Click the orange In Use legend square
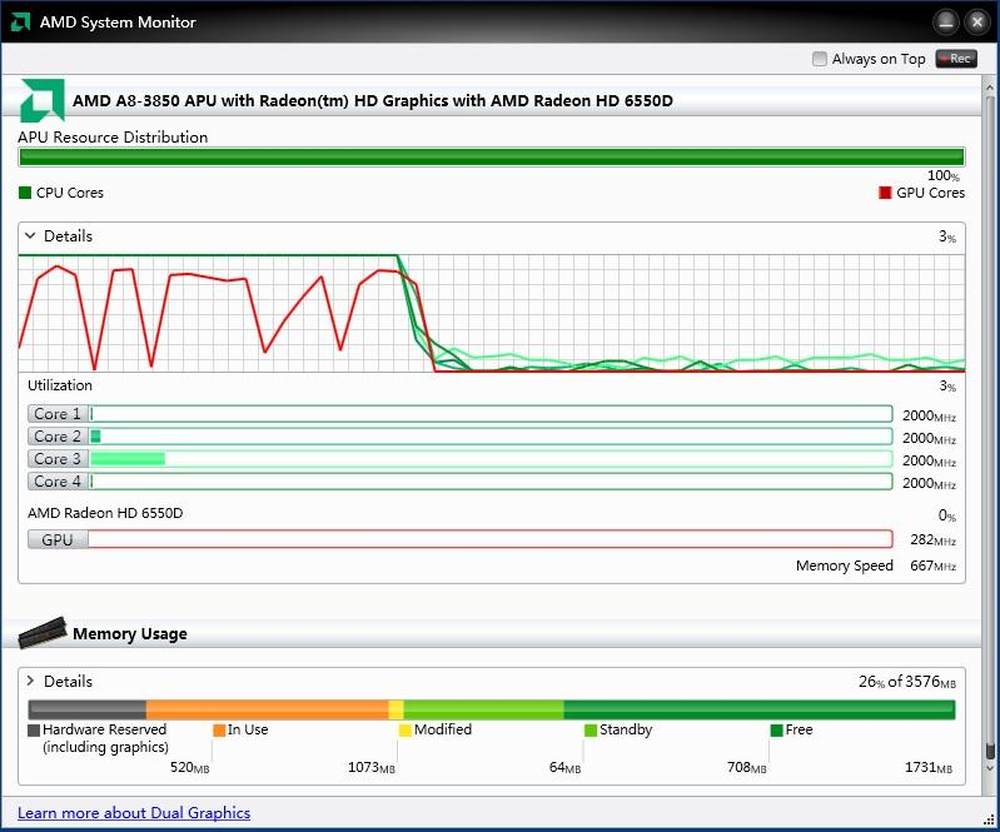This screenshot has width=1000, height=832. click(219, 730)
